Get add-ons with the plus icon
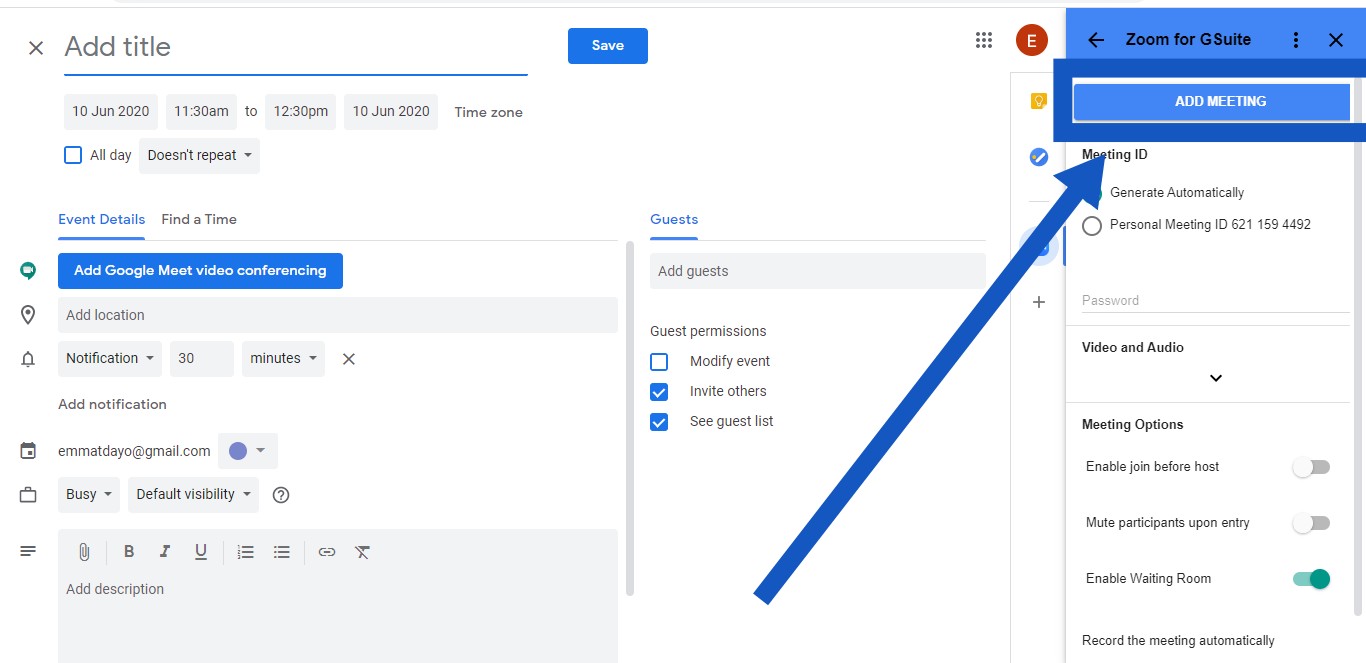This screenshot has width=1366, height=663. [1039, 301]
